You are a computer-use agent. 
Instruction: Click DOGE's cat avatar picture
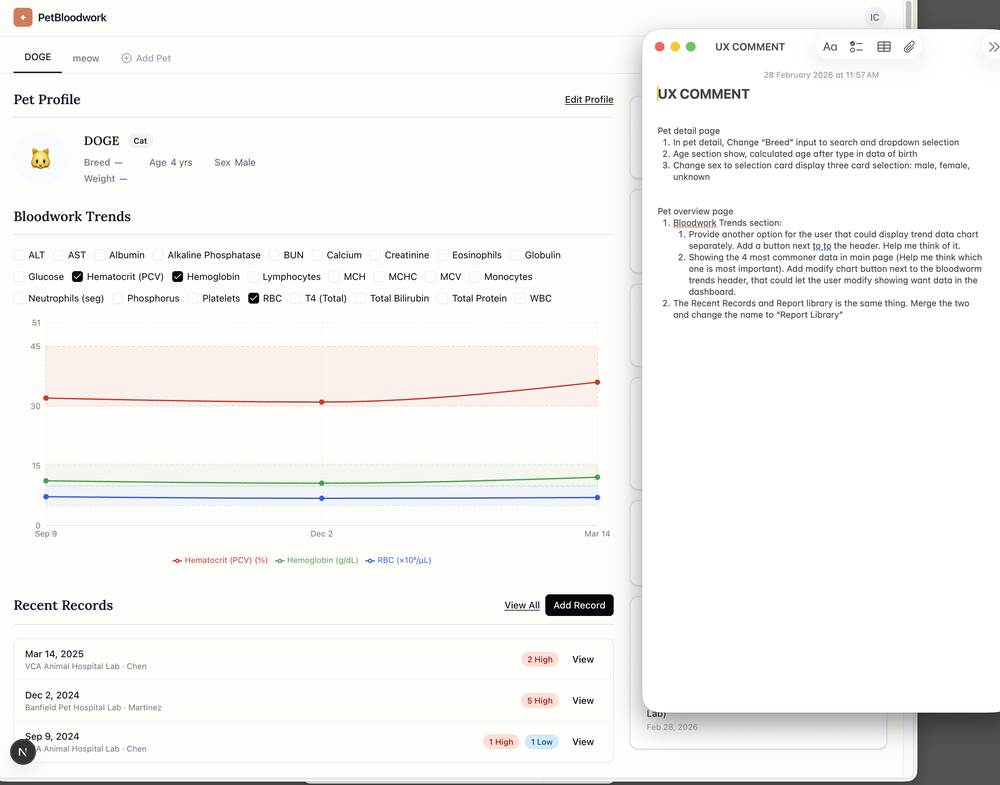tap(40, 159)
